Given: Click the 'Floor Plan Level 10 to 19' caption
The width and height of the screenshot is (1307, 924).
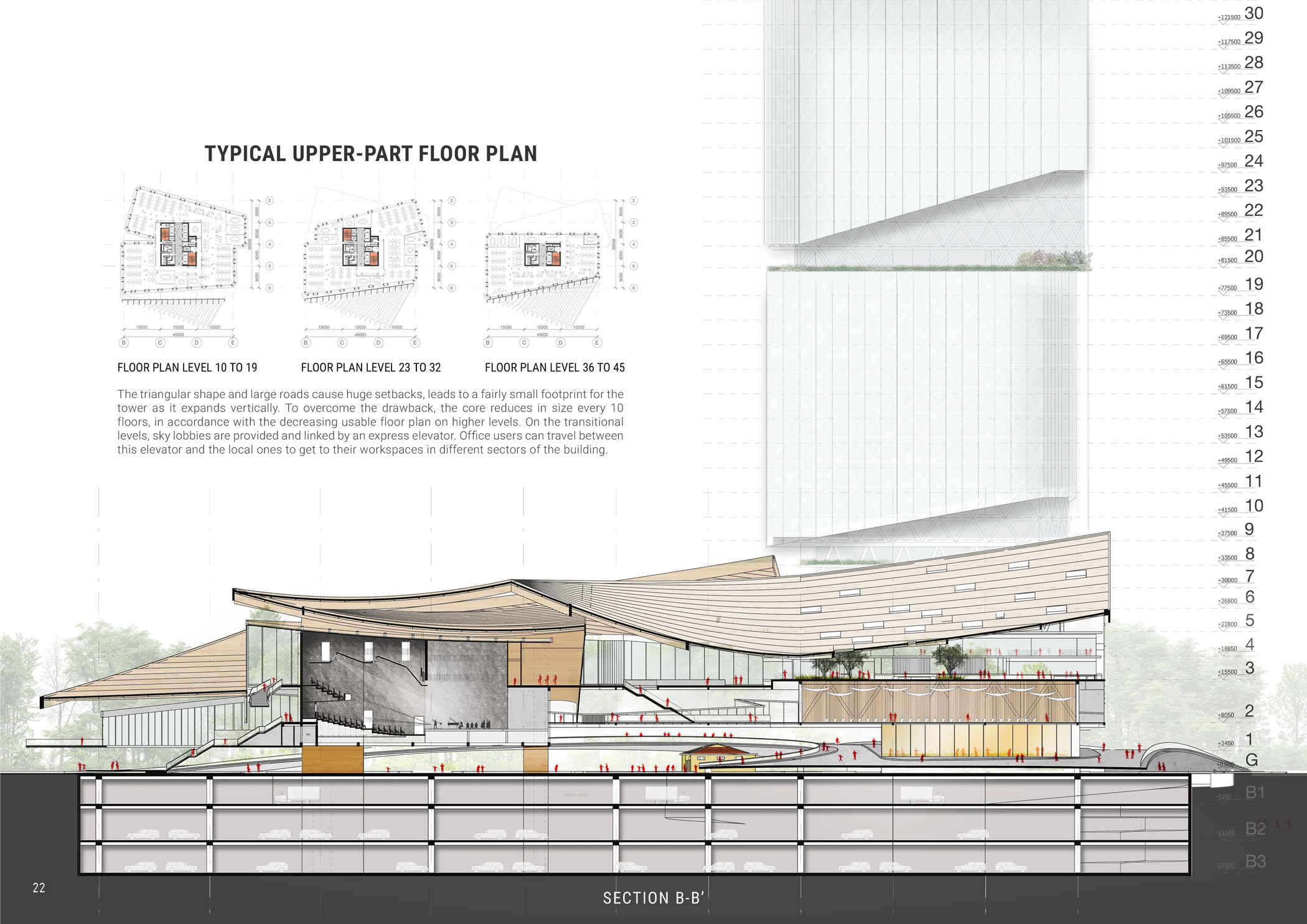Looking at the screenshot, I should pyautogui.click(x=187, y=368).
